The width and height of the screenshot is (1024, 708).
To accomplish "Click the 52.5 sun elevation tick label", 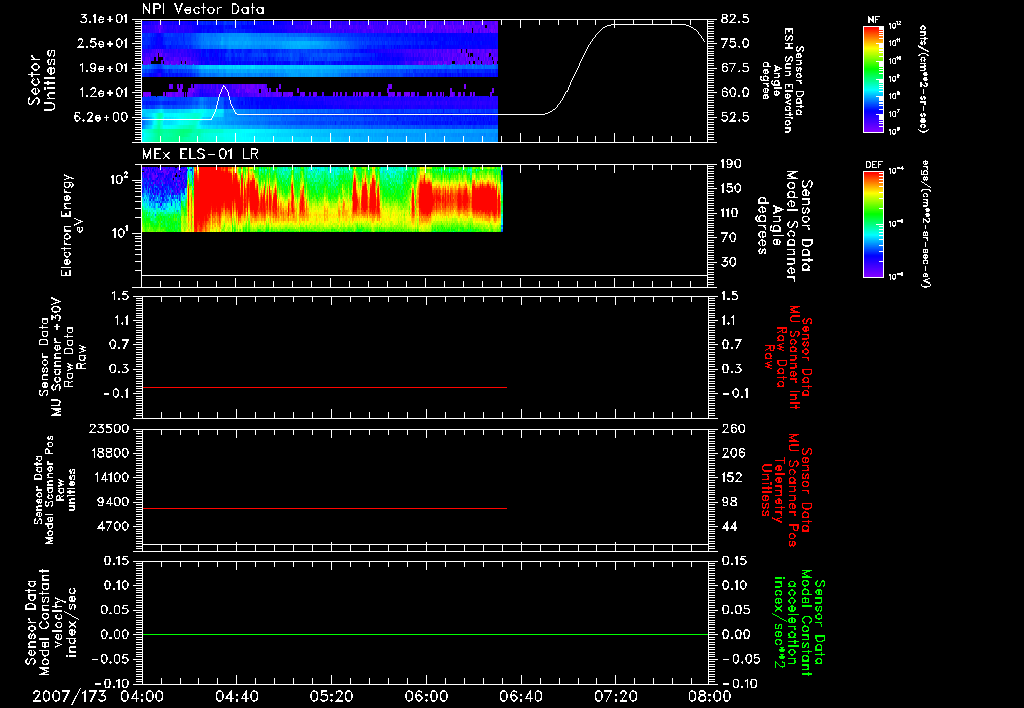I will pos(736,118).
